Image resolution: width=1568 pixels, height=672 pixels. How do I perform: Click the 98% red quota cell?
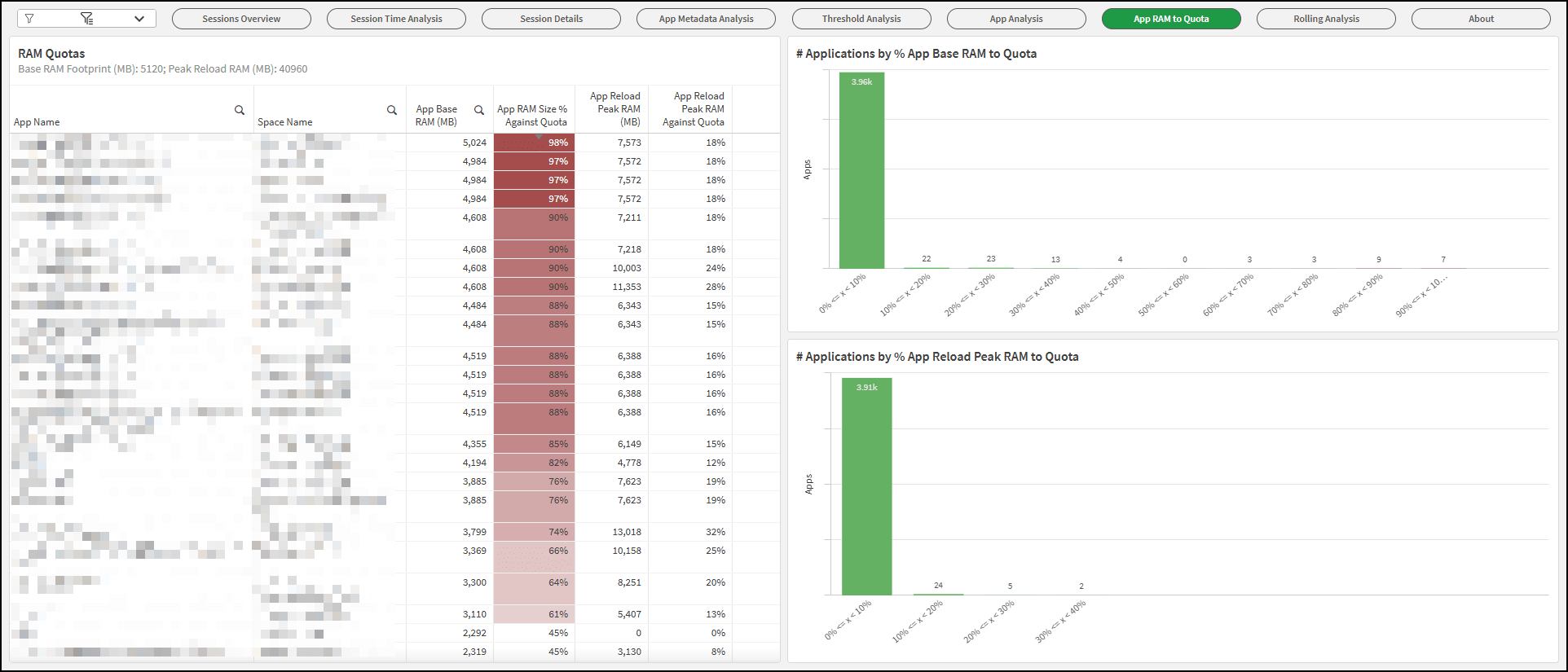pos(535,143)
